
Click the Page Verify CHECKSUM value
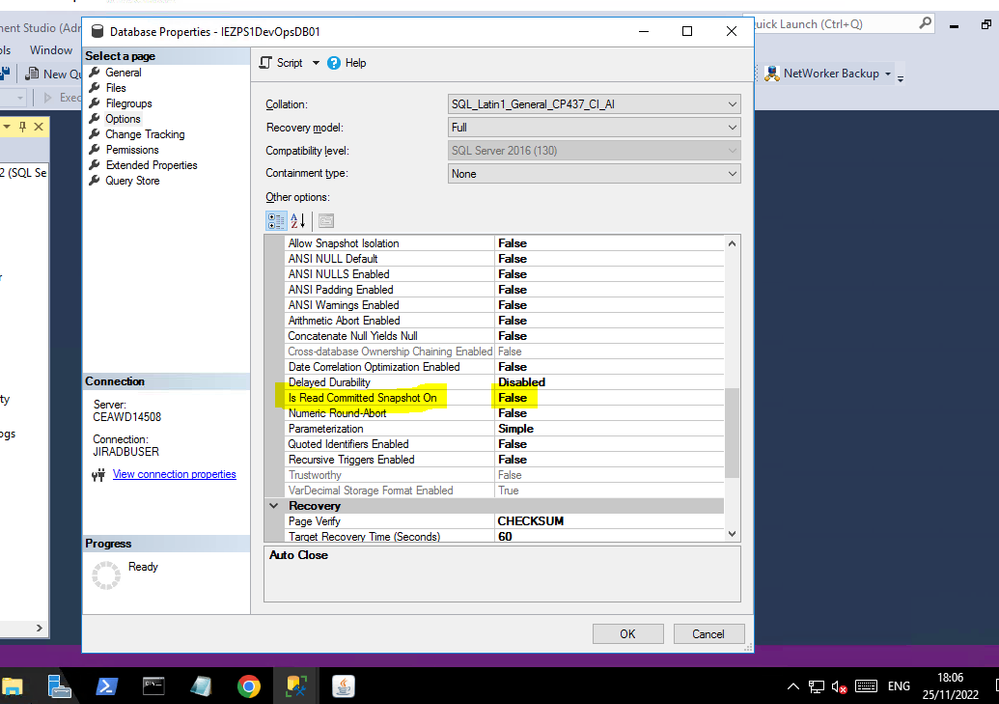(x=530, y=521)
